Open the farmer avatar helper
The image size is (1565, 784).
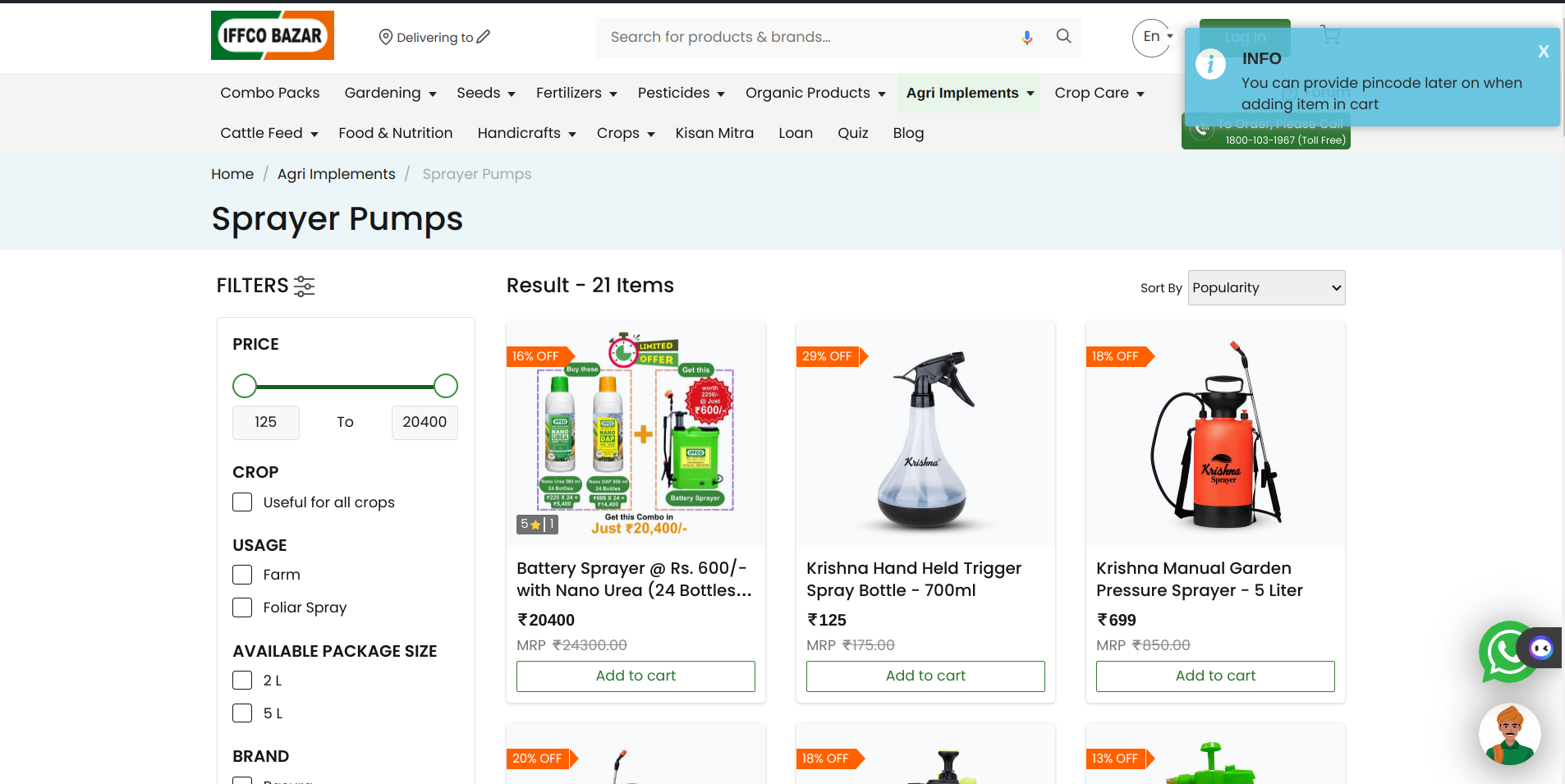(1510, 735)
